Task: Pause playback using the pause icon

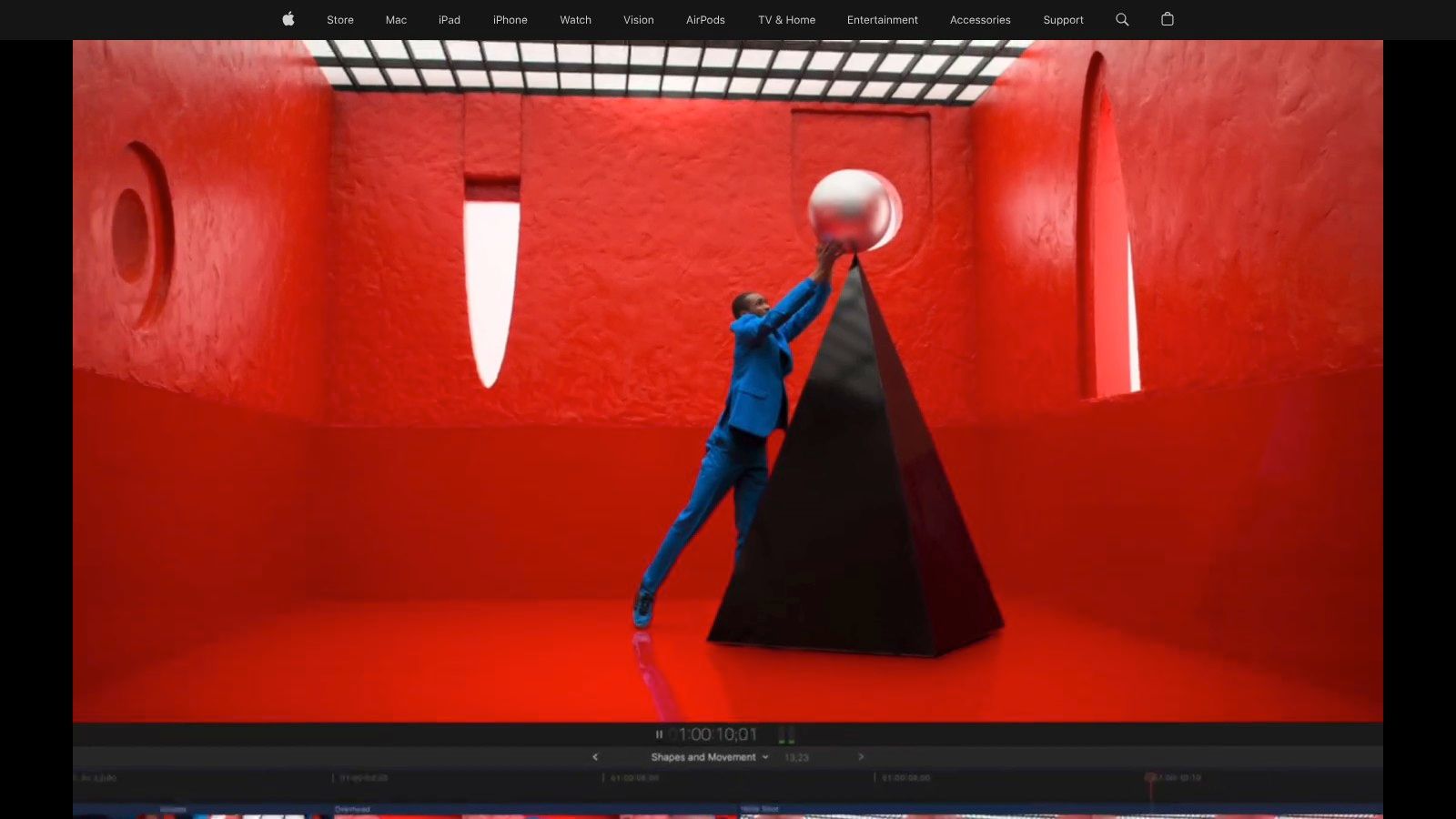Action: [658, 733]
